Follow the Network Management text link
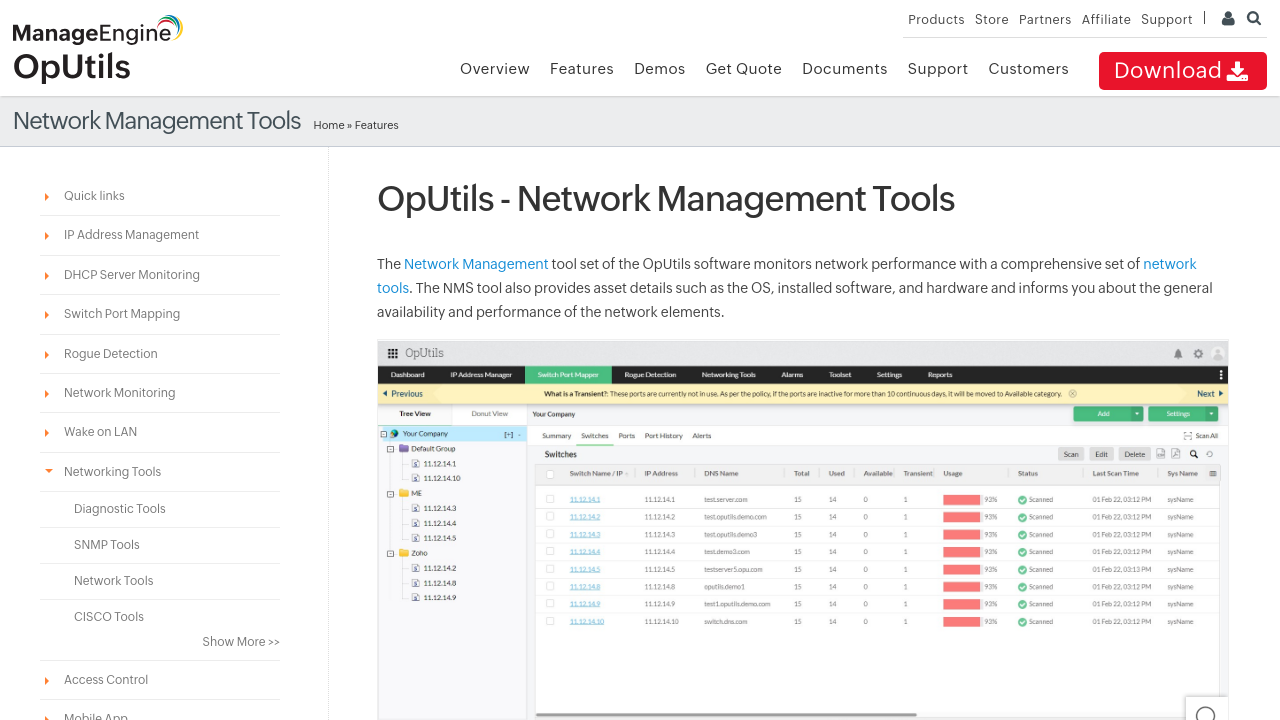Image resolution: width=1280 pixels, height=720 pixels. click(476, 264)
